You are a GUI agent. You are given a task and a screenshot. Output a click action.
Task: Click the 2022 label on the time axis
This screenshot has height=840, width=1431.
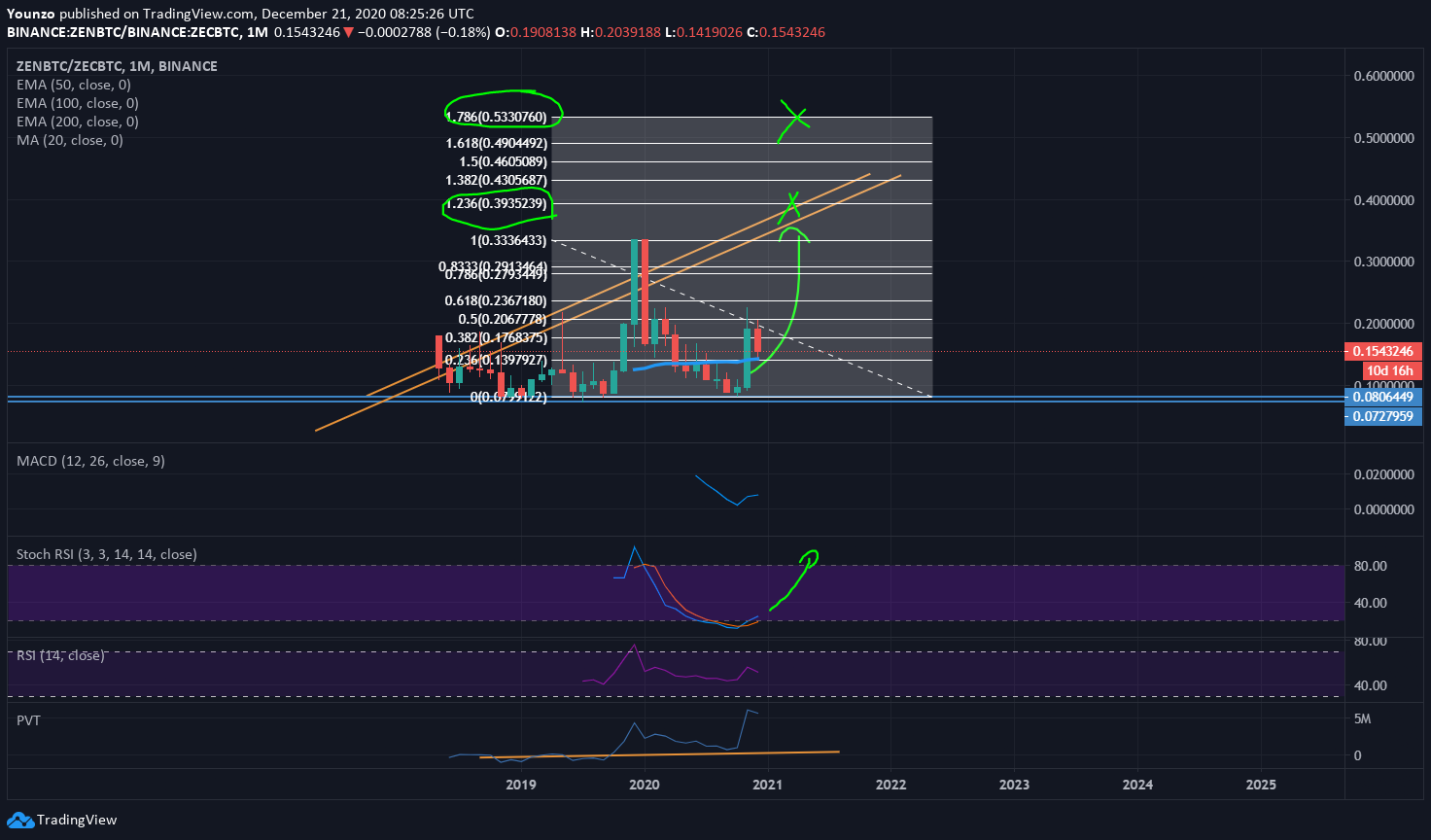pos(891,785)
